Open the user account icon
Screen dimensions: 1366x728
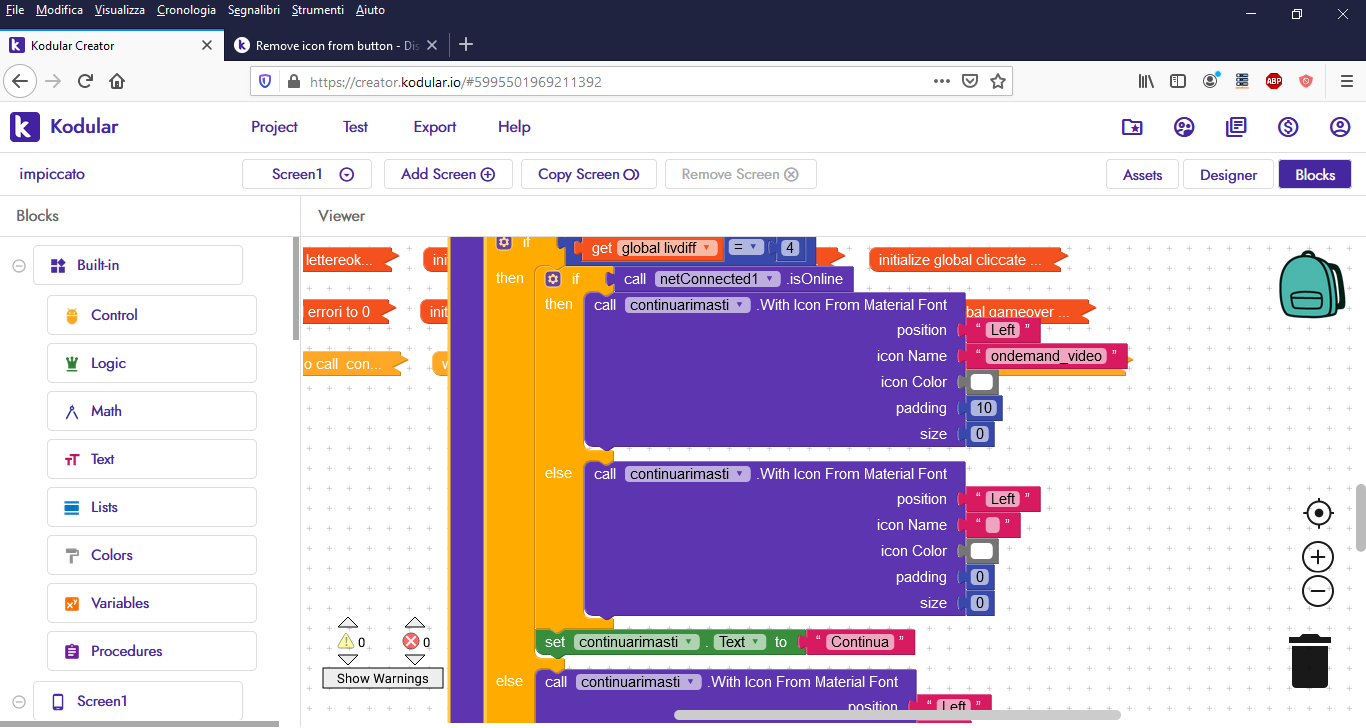[1340, 127]
